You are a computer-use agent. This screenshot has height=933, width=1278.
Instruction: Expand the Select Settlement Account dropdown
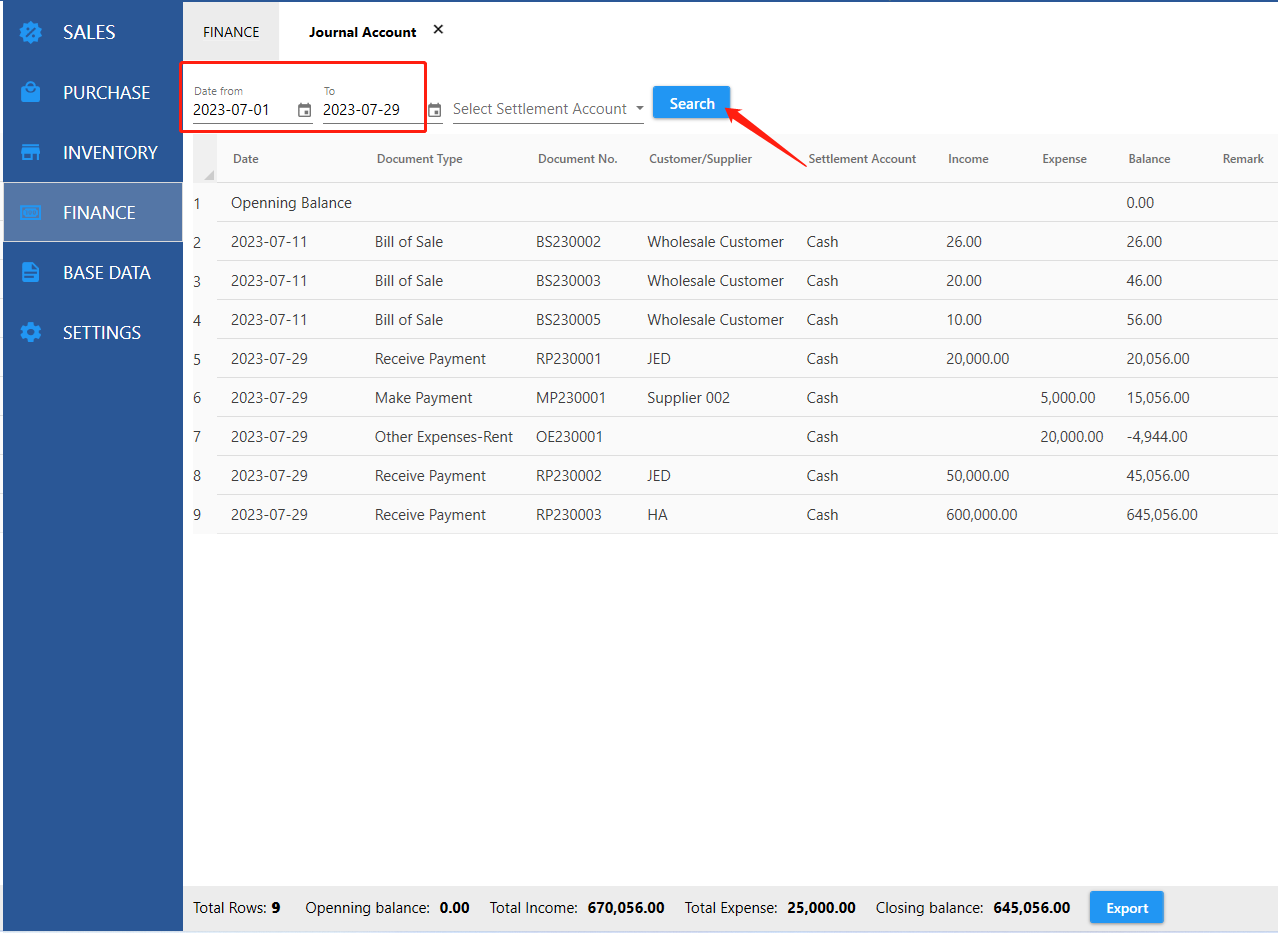point(639,109)
